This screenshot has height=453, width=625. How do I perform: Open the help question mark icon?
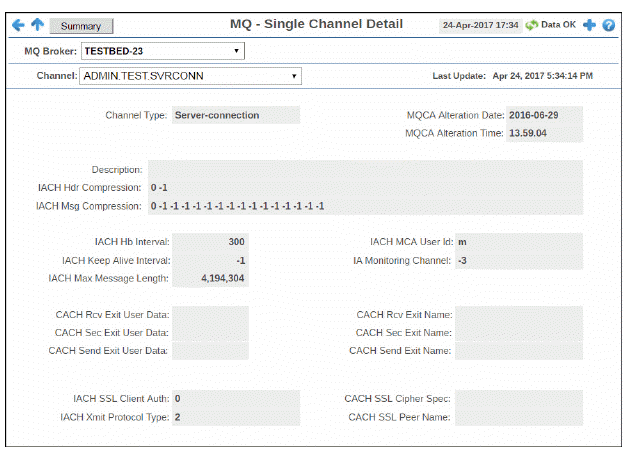609,25
